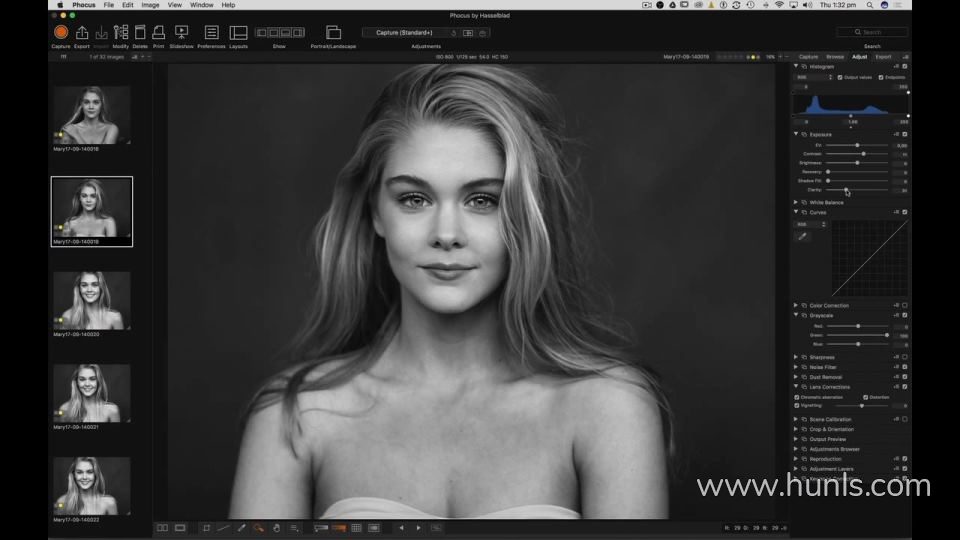Select thumbnail Mary17-09-140020
The height and width of the screenshot is (540, 960).
(92, 301)
